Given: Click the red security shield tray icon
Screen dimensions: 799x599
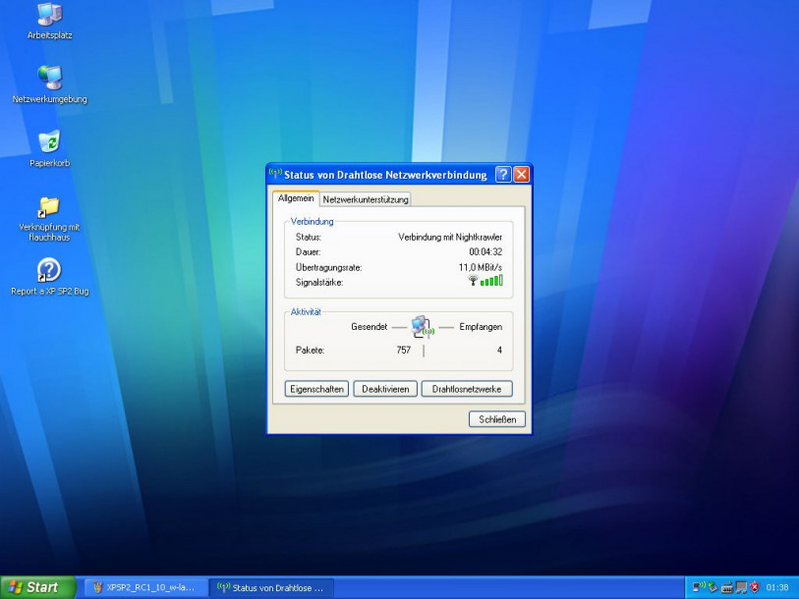Looking at the screenshot, I should coord(755,587).
